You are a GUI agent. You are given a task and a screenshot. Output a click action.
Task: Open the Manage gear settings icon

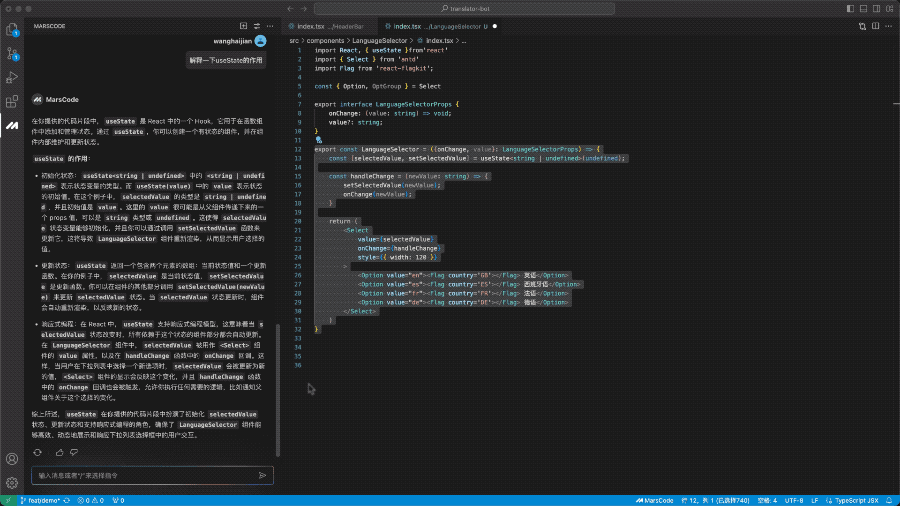tap(12, 482)
